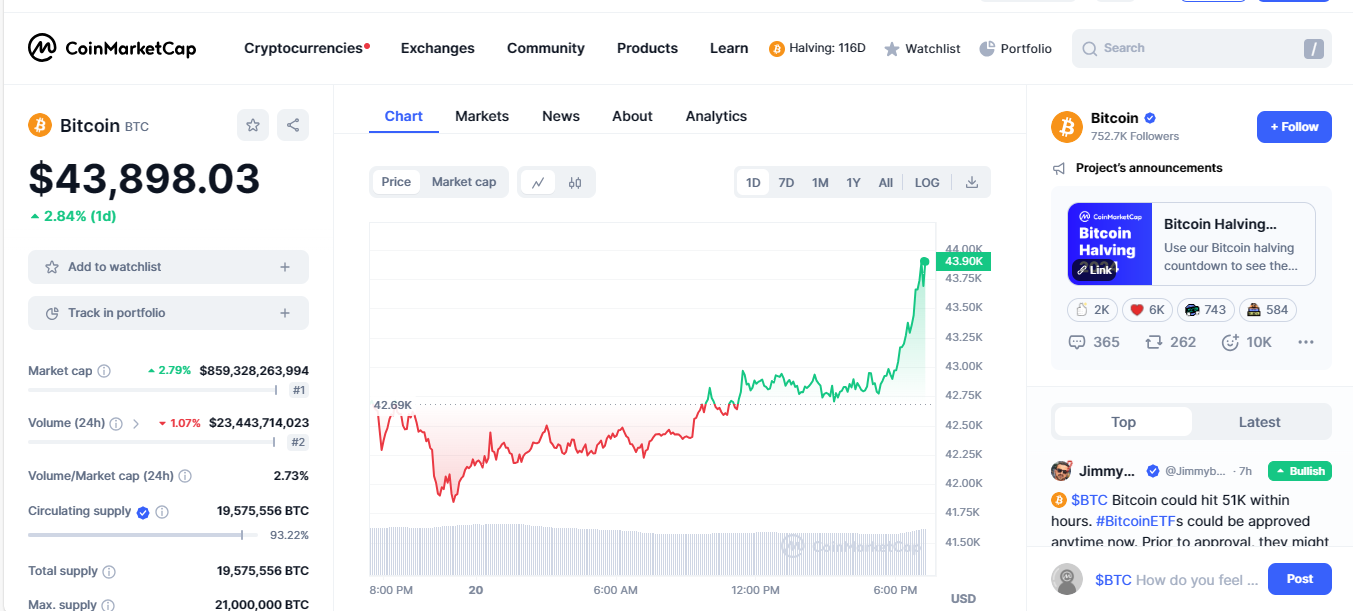Open Exchanges menu in top navigation
Image resolution: width=1353 pixels, height=611 pixels.
pyautogui.click(x=438, y=48)
